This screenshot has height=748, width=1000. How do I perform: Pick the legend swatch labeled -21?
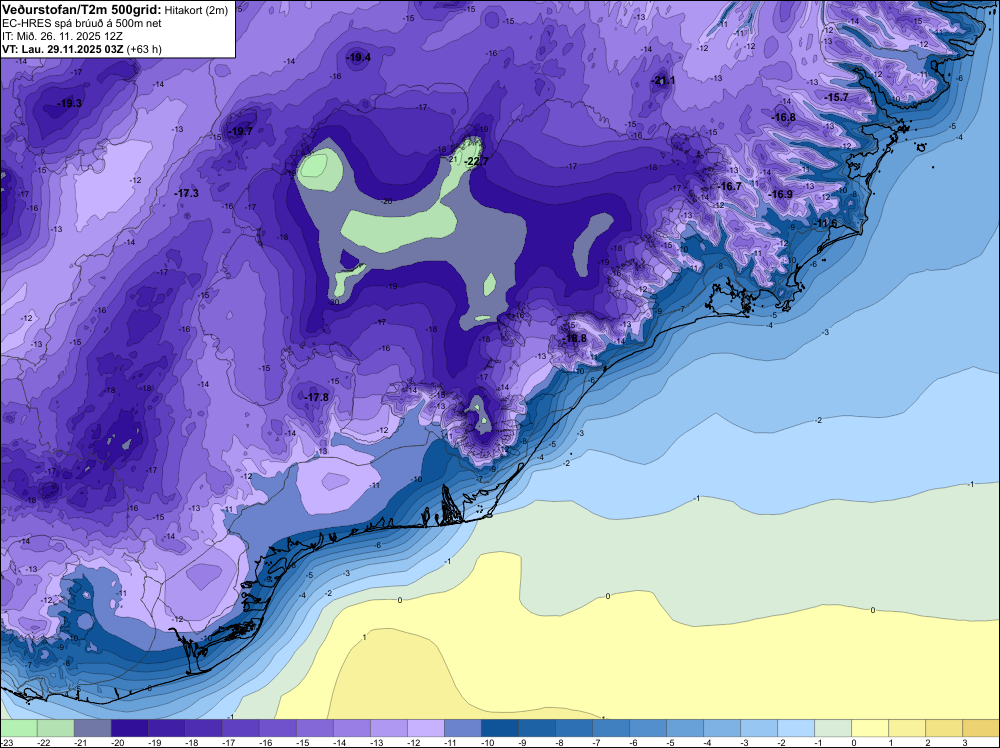coord(92,728)
